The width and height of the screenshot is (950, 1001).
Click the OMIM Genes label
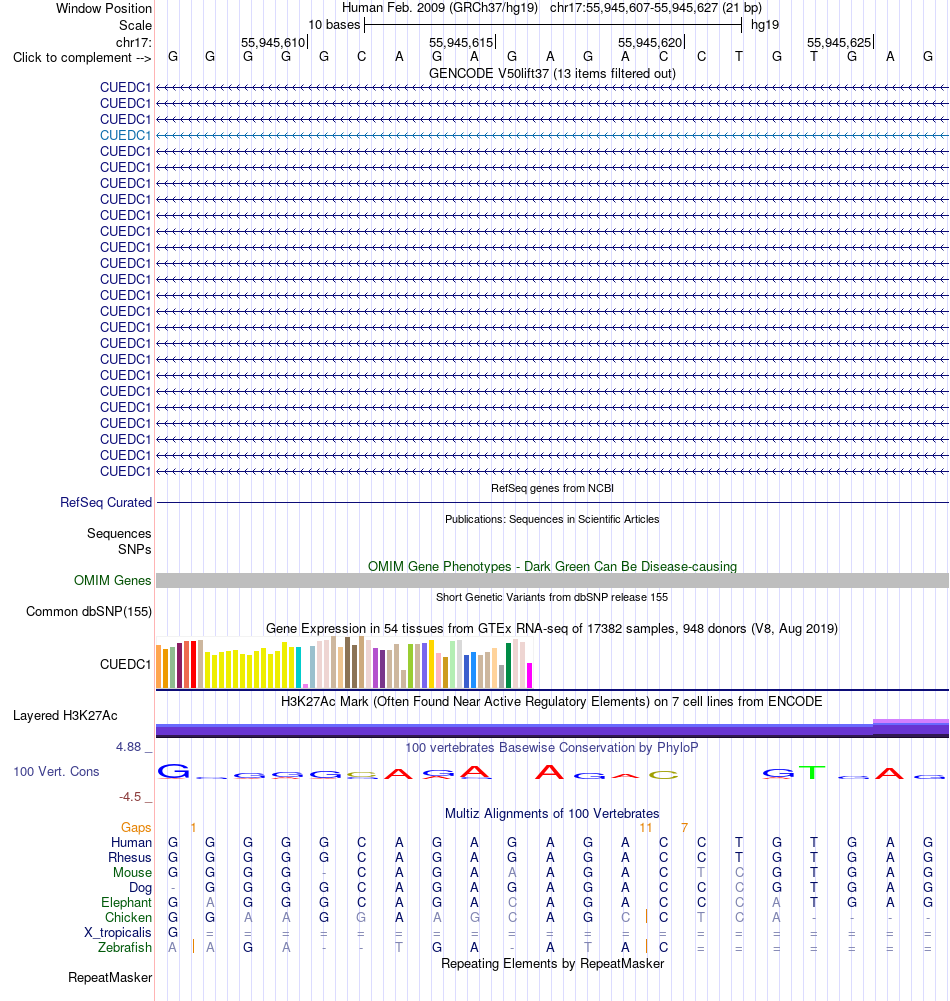tap(112, 580)
